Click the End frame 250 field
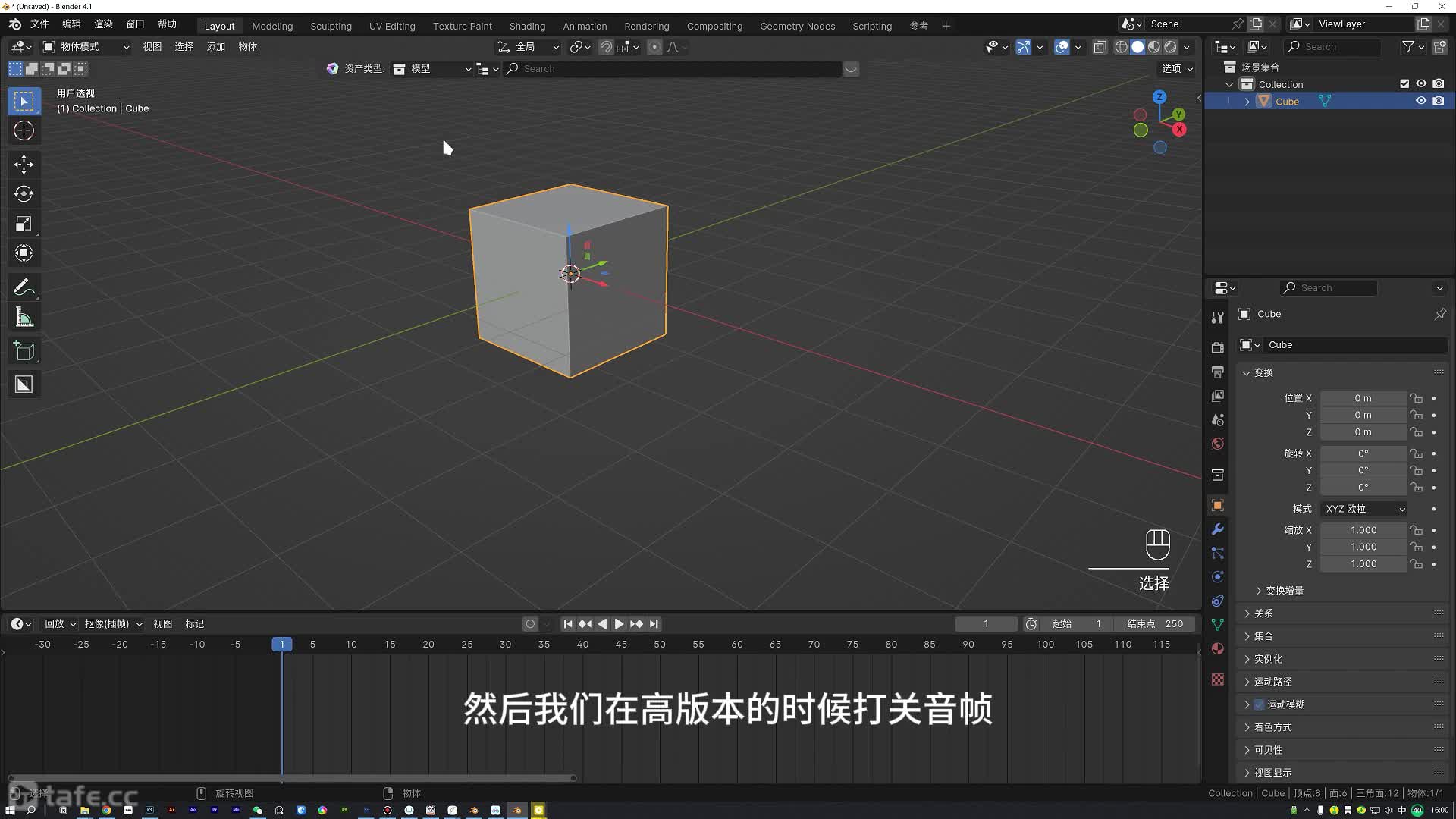This screenshot has width=1456, height=819. coord(1154,624)
